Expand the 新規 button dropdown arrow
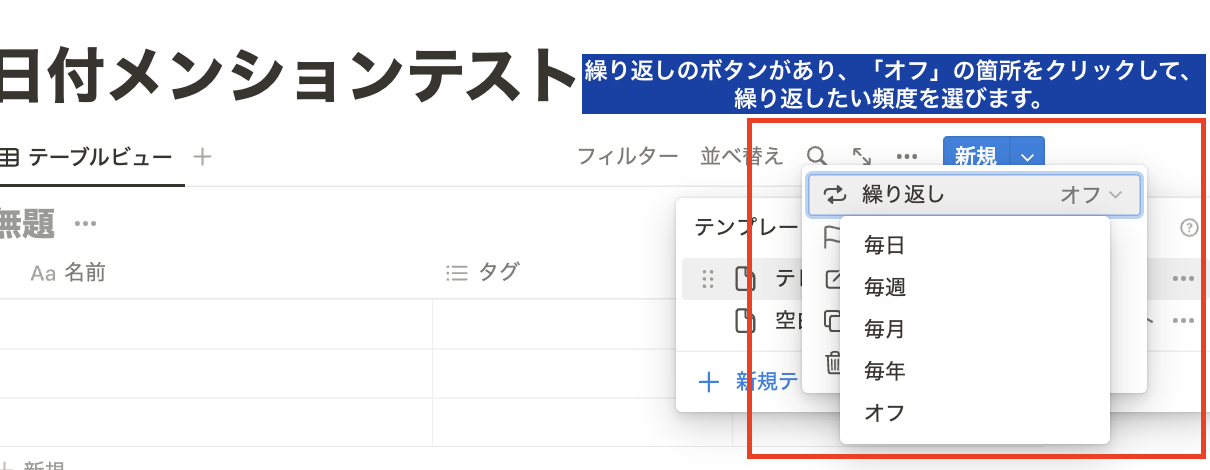This screenshot has height=470, width=1210. tap(1029, 156)
